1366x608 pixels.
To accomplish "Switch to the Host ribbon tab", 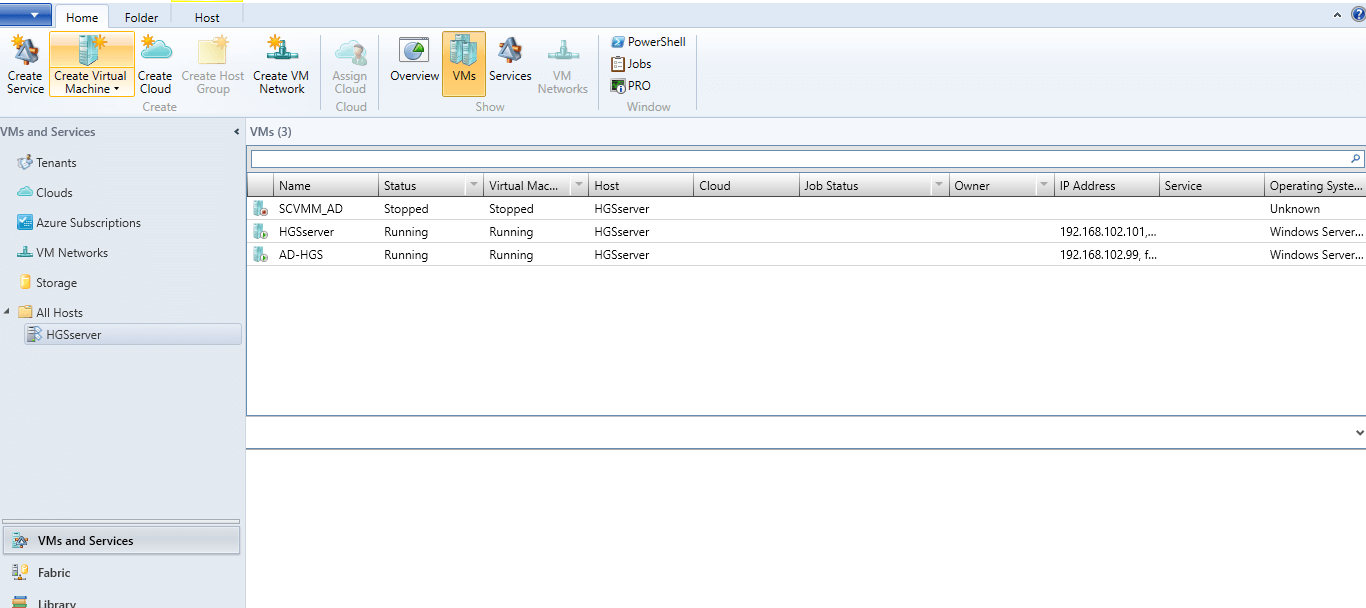I will (x=207, y=17).
